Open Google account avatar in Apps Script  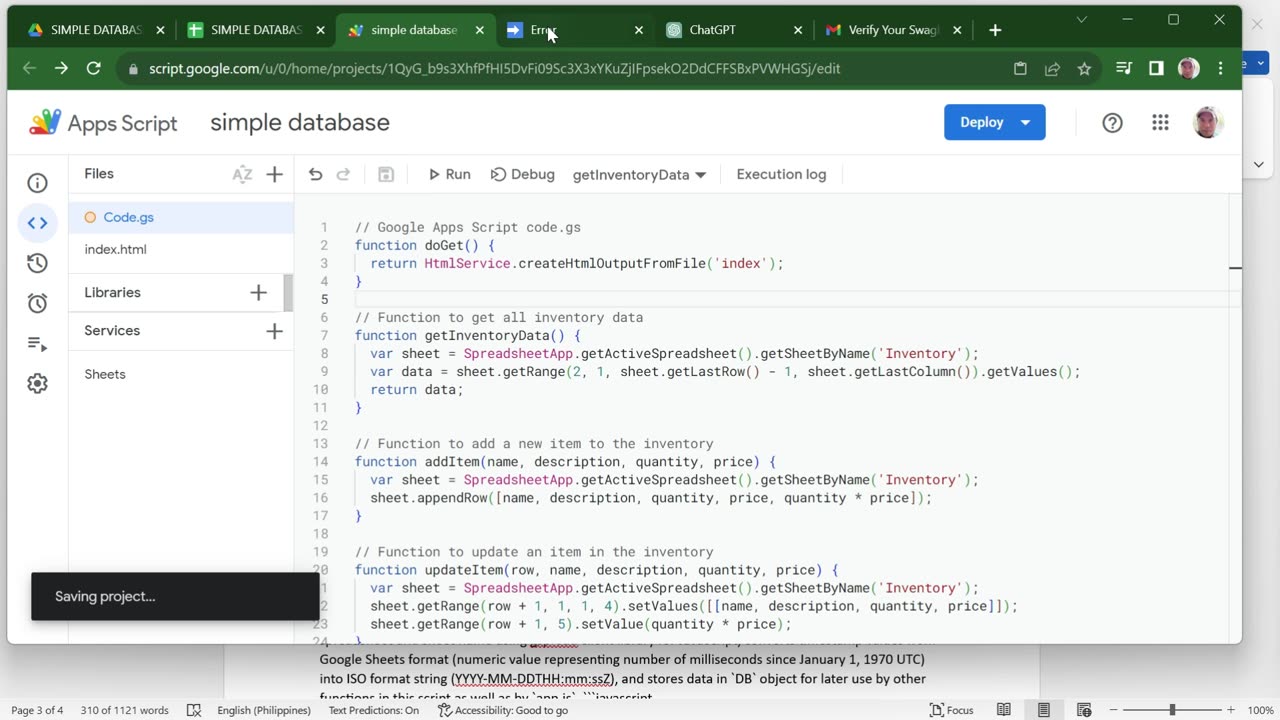click(x=1208, y=123)
